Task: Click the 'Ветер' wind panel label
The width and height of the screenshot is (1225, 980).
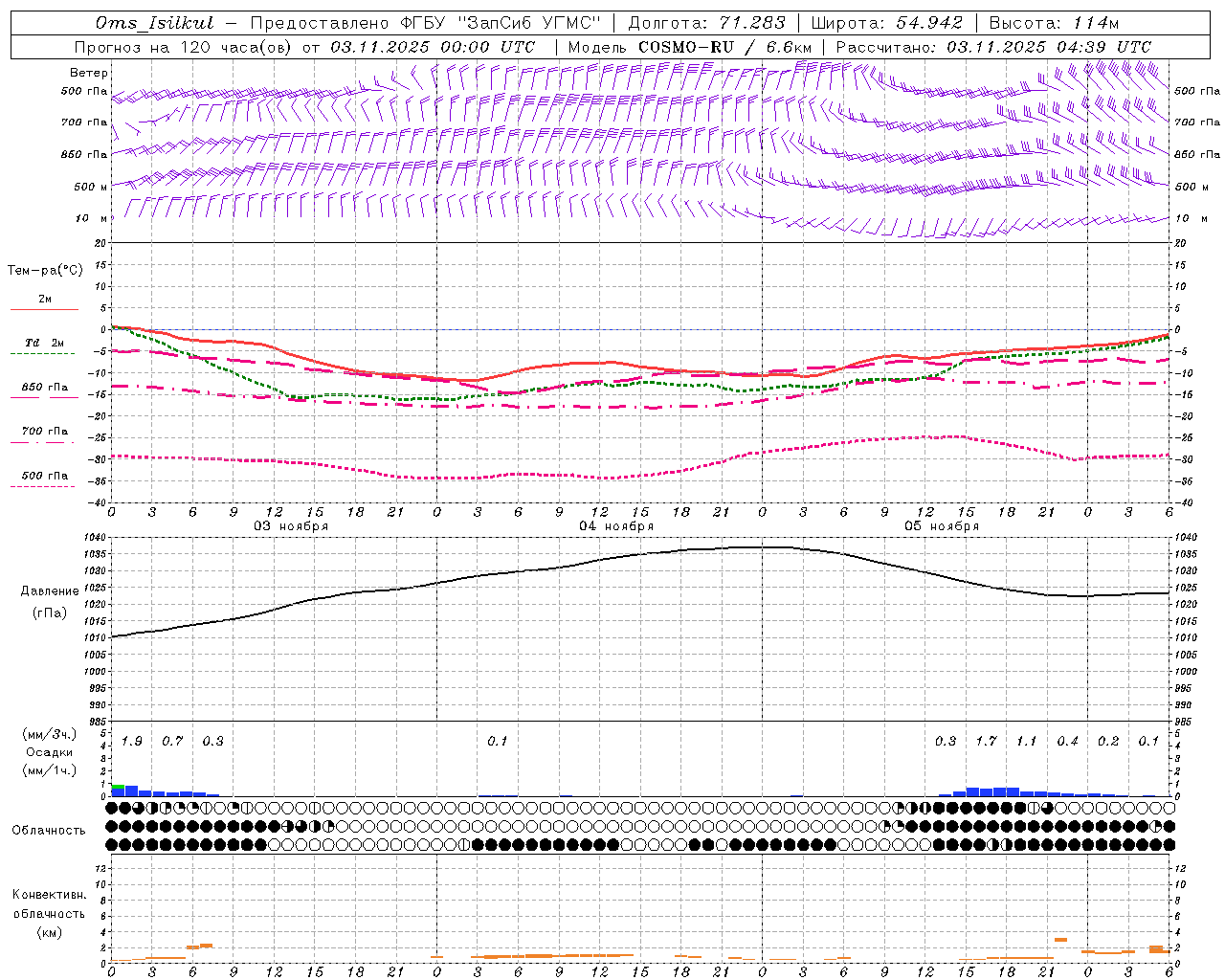Action: [x=89, y=73]
